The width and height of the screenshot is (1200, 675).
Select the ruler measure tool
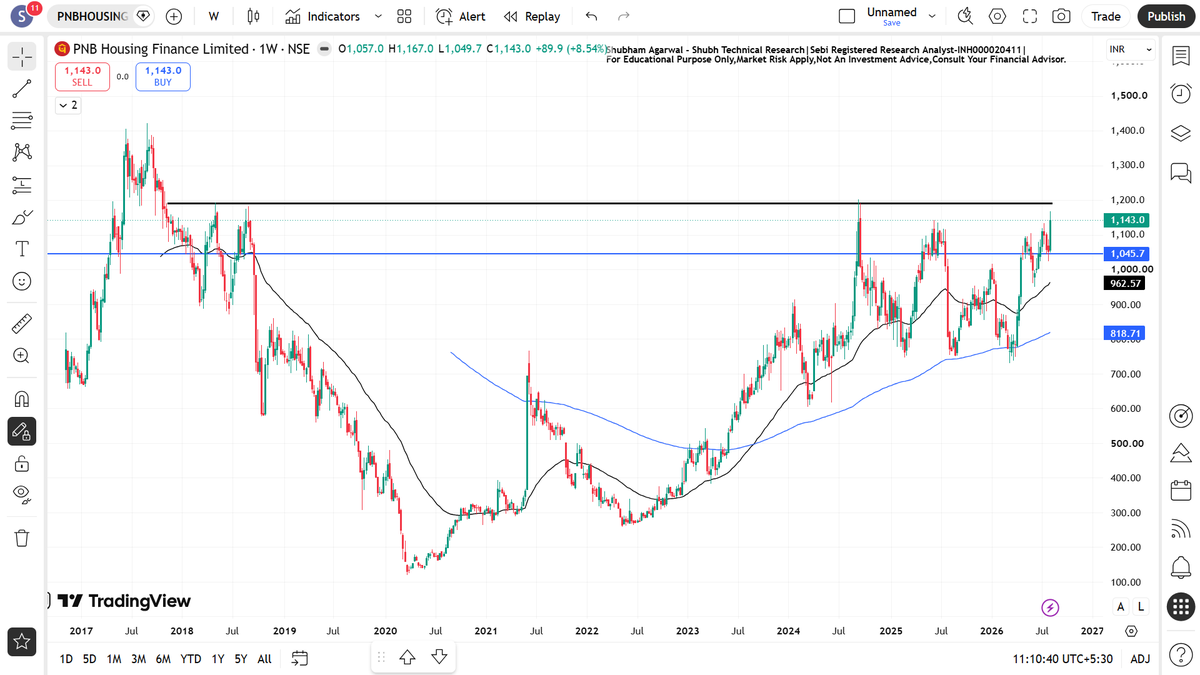[x=22, y=324]
